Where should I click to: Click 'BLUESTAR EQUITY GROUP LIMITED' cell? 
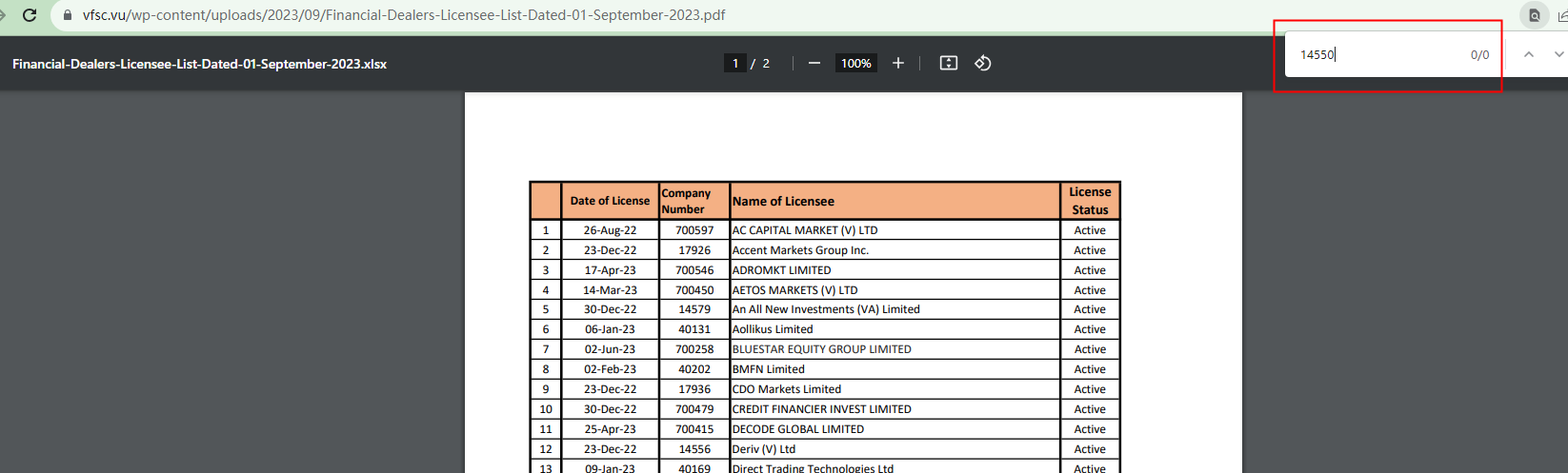(895, 349)
